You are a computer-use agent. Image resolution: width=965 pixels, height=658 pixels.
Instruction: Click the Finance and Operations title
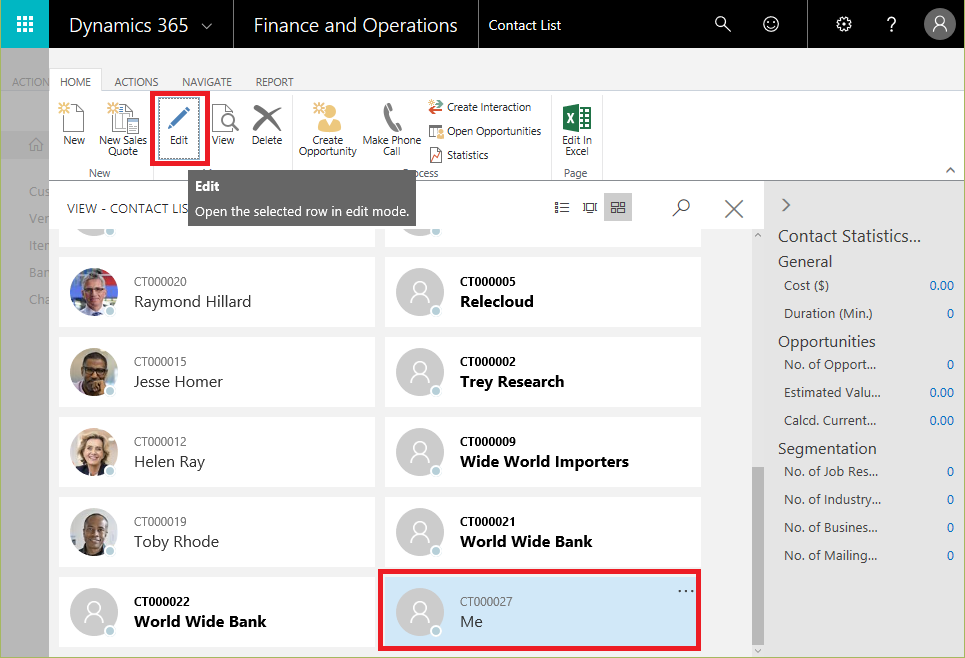tap(355, 25)
